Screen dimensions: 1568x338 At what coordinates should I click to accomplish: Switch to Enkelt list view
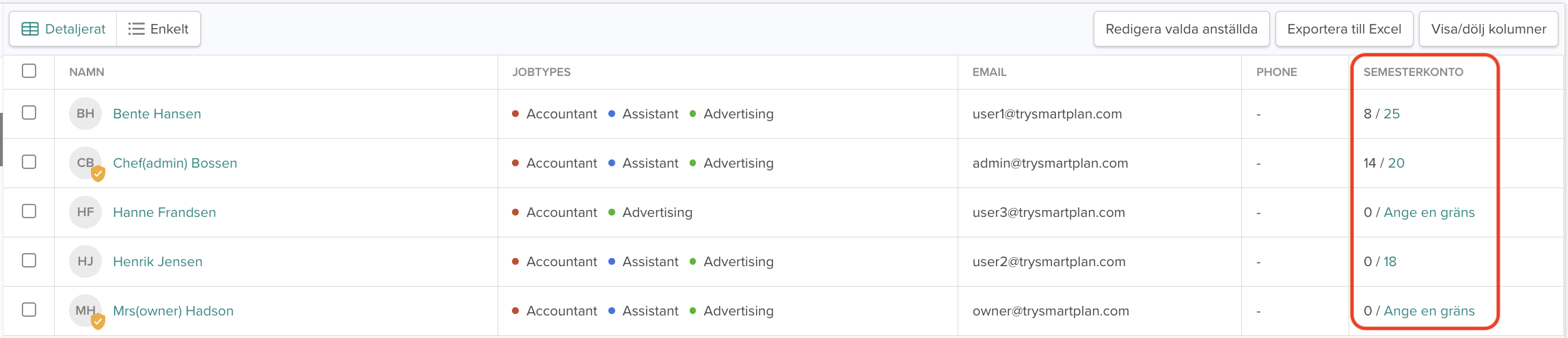click(x=159, y=29)
